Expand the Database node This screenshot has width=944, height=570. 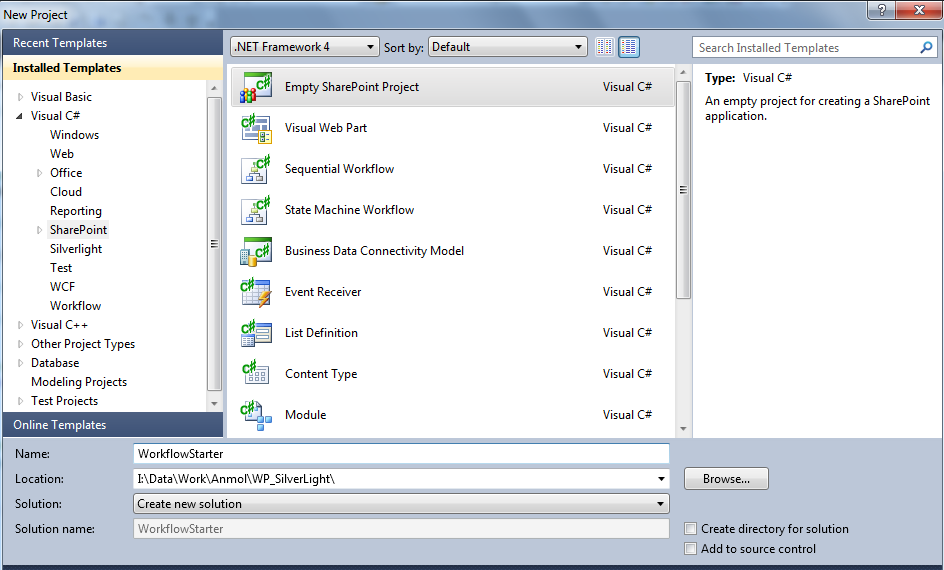[x=20, y=363]
